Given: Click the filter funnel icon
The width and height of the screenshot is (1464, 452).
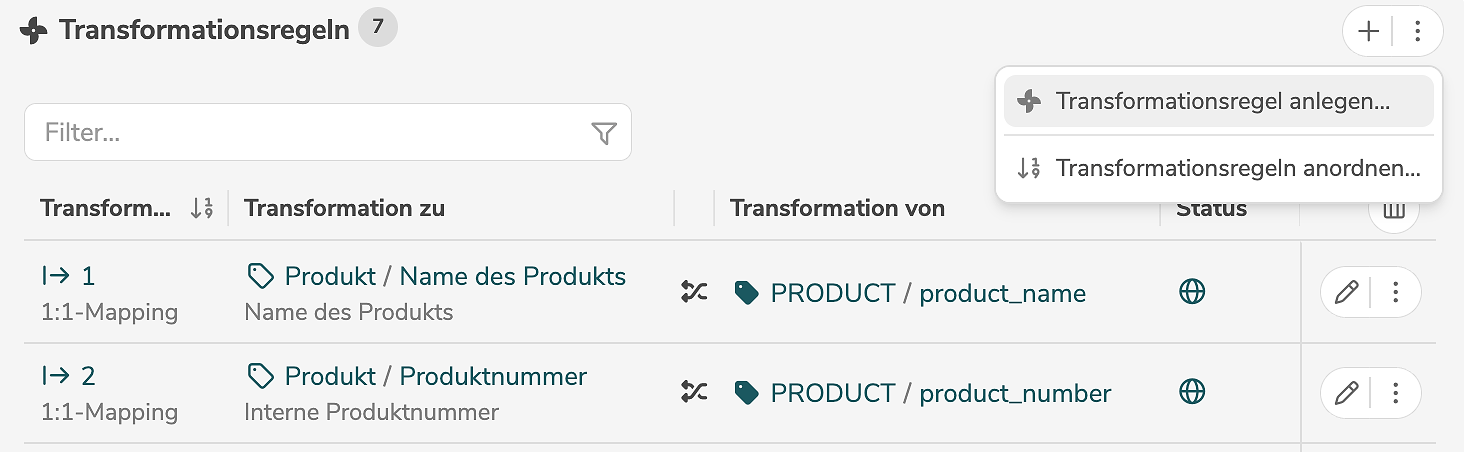Looking at the screenshot, I should 604,133.
